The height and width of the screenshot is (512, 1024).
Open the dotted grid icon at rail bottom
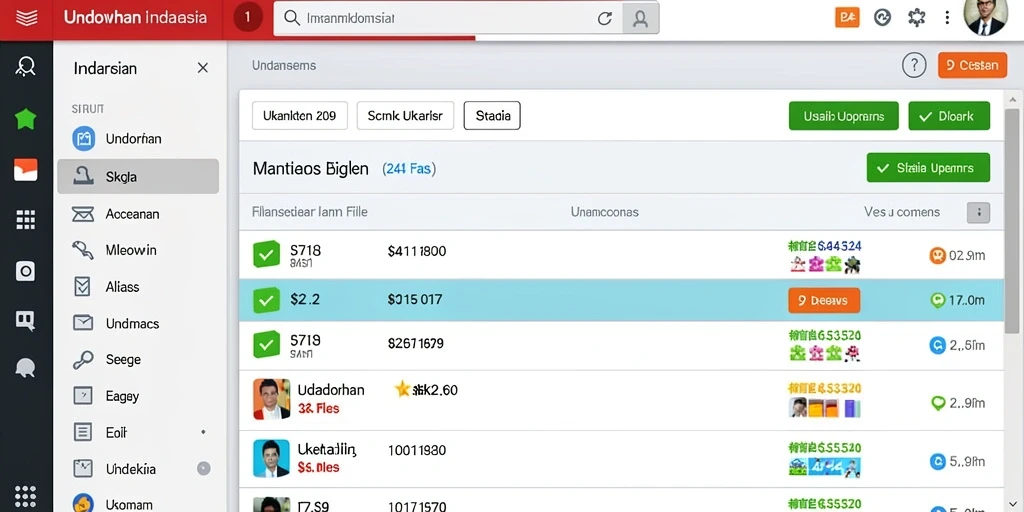pos(25,495)
